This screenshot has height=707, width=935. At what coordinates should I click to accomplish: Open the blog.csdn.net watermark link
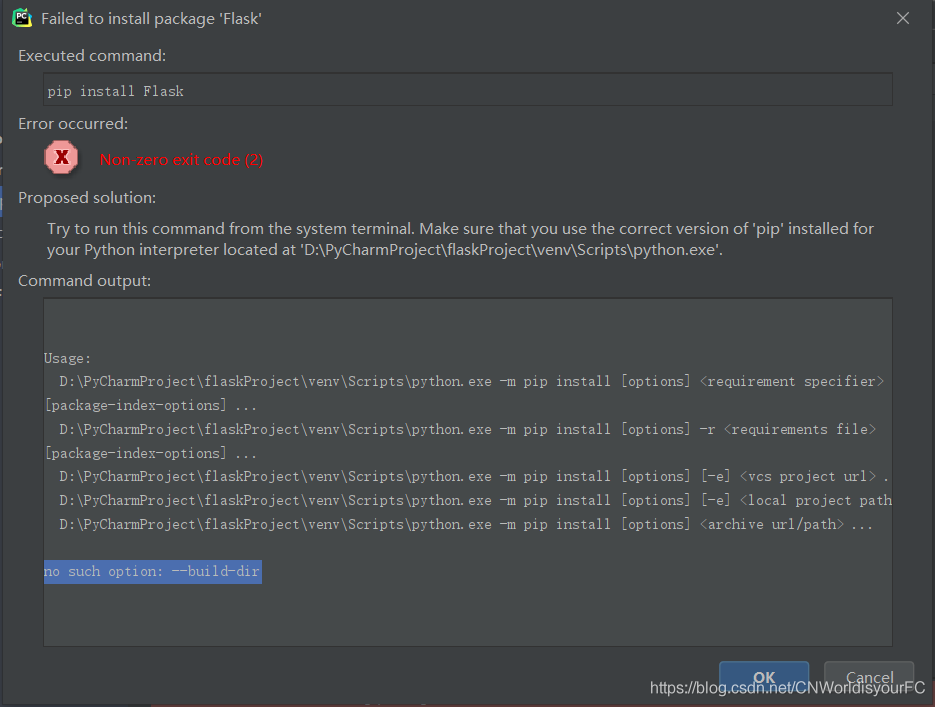pyautogui.click(x=787, y=687)
